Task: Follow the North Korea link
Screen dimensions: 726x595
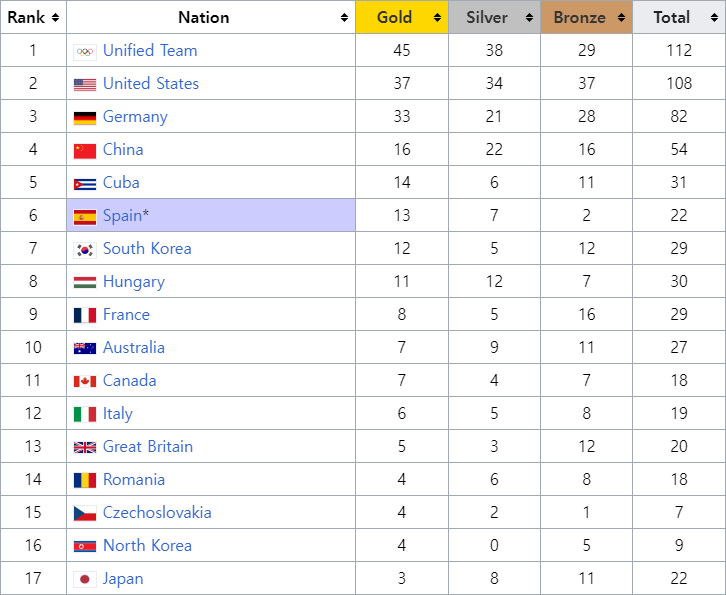Action: (147, 546)
